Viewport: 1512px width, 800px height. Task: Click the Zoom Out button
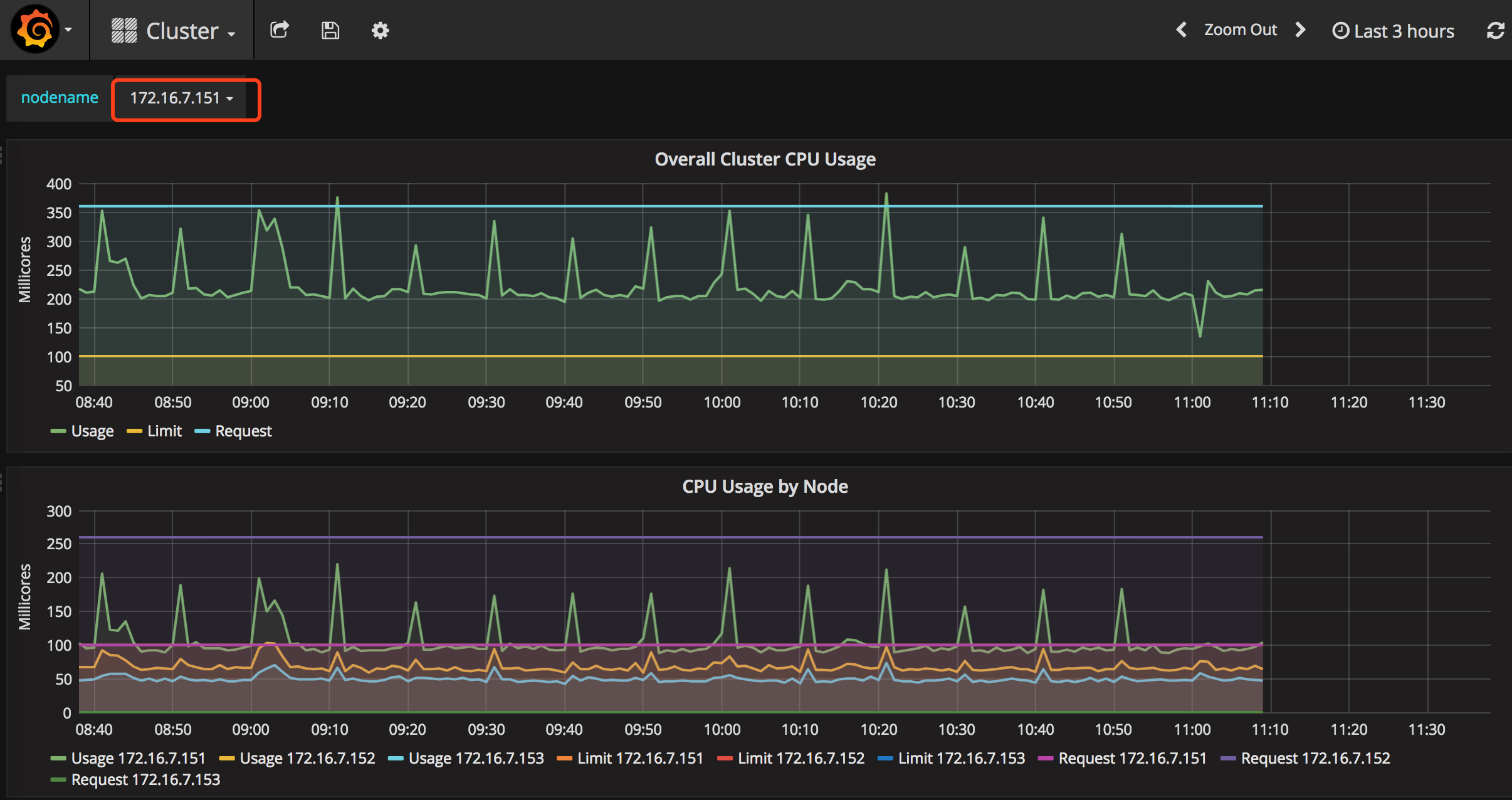(x=1240, y=29)
